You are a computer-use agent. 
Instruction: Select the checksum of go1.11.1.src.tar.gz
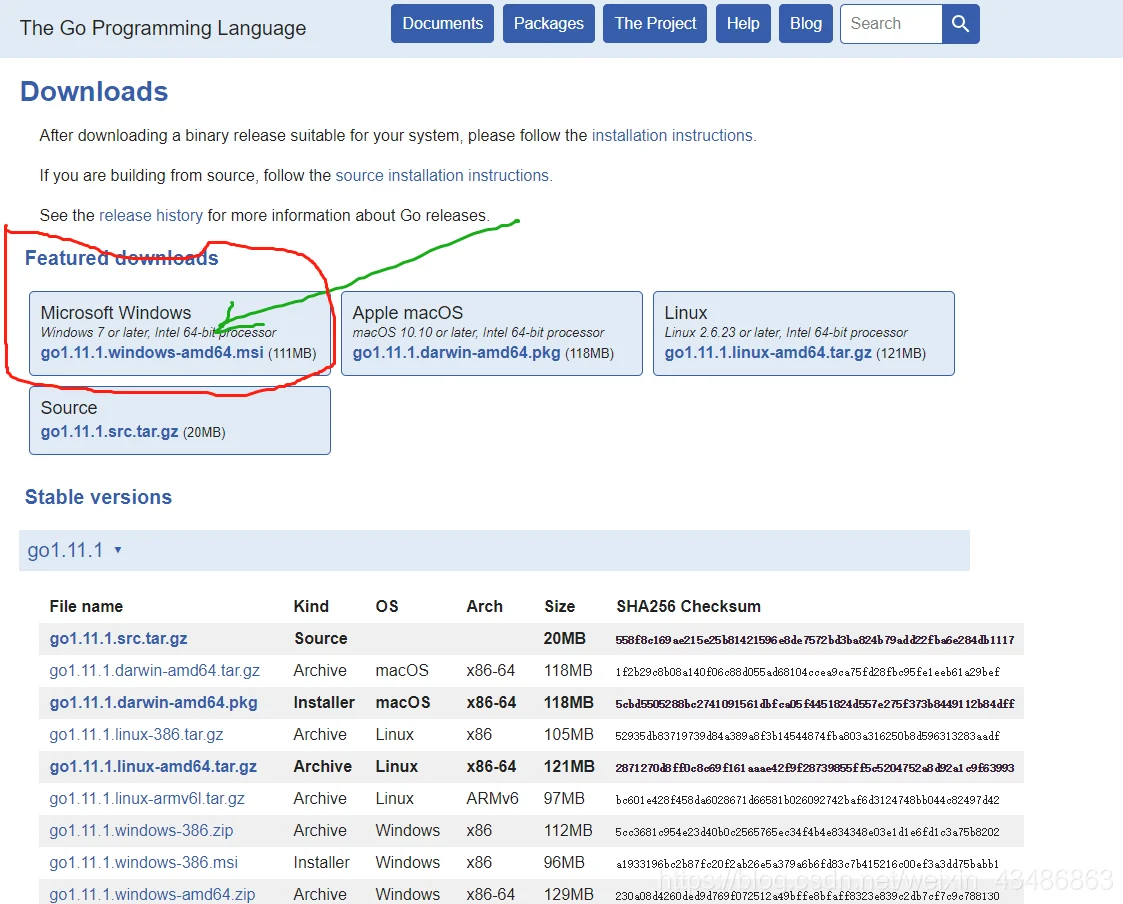point(814,640)
